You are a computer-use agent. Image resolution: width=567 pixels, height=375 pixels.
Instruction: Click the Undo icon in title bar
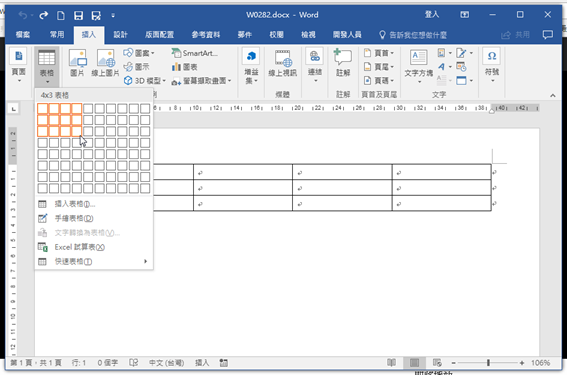[22, 15]
